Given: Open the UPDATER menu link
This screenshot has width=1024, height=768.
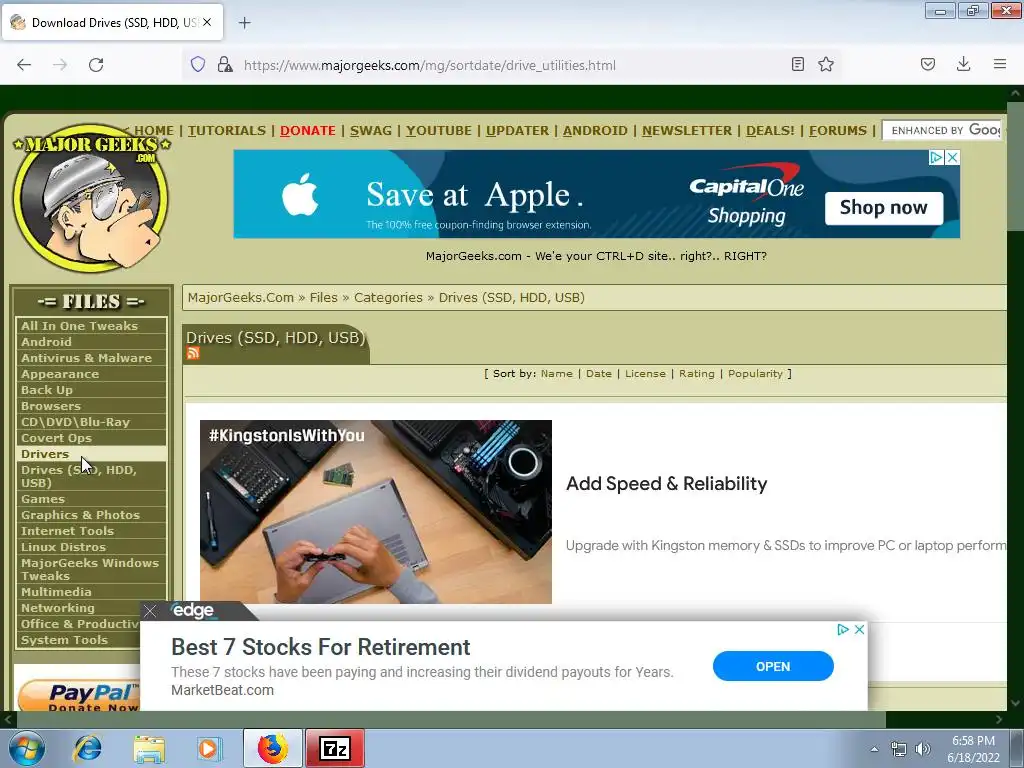Looking at the screenshot, I should [517, 131].
